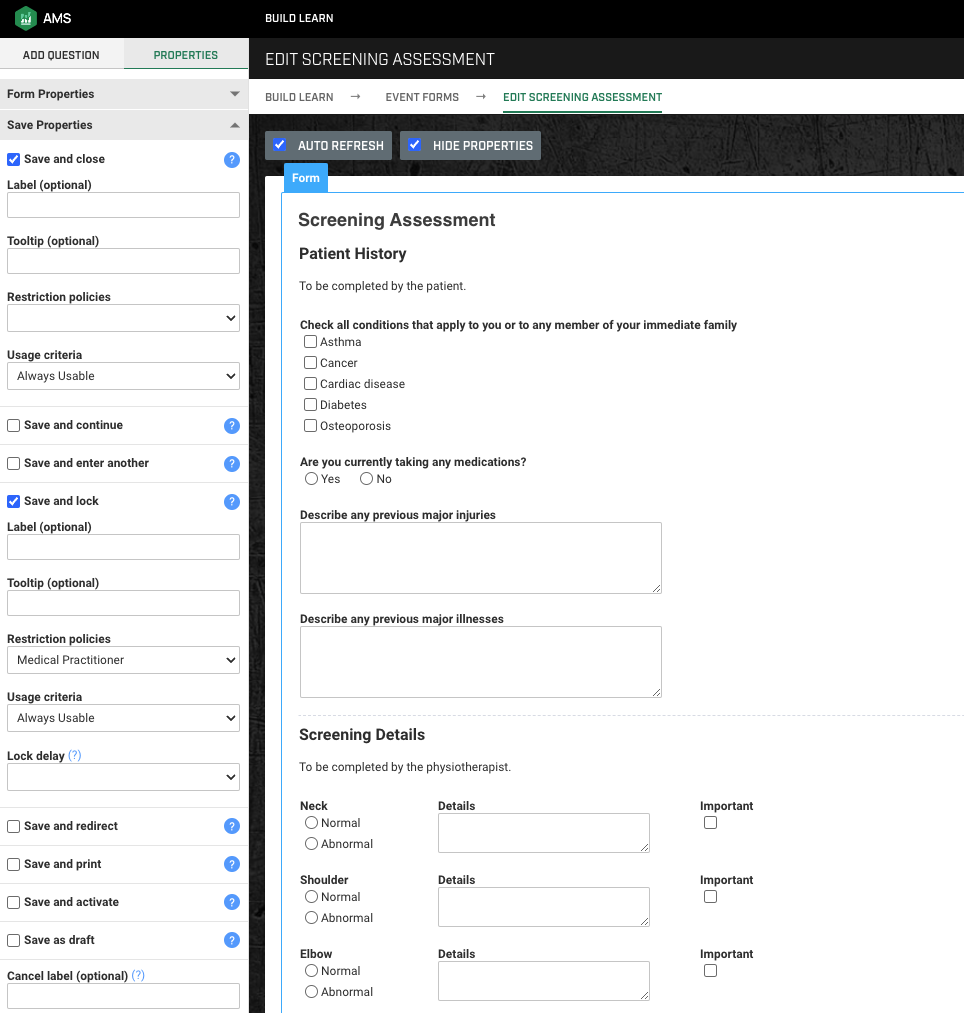
Task: Select the Form tab
Action: [306, 178]
